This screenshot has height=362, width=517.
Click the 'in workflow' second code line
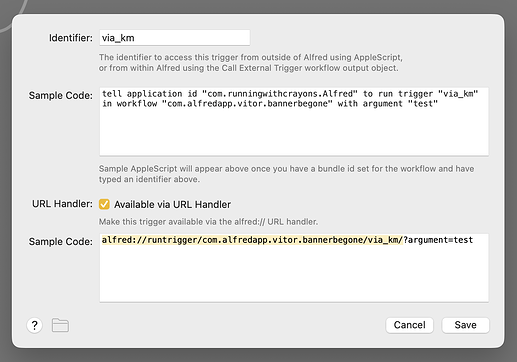270,104
